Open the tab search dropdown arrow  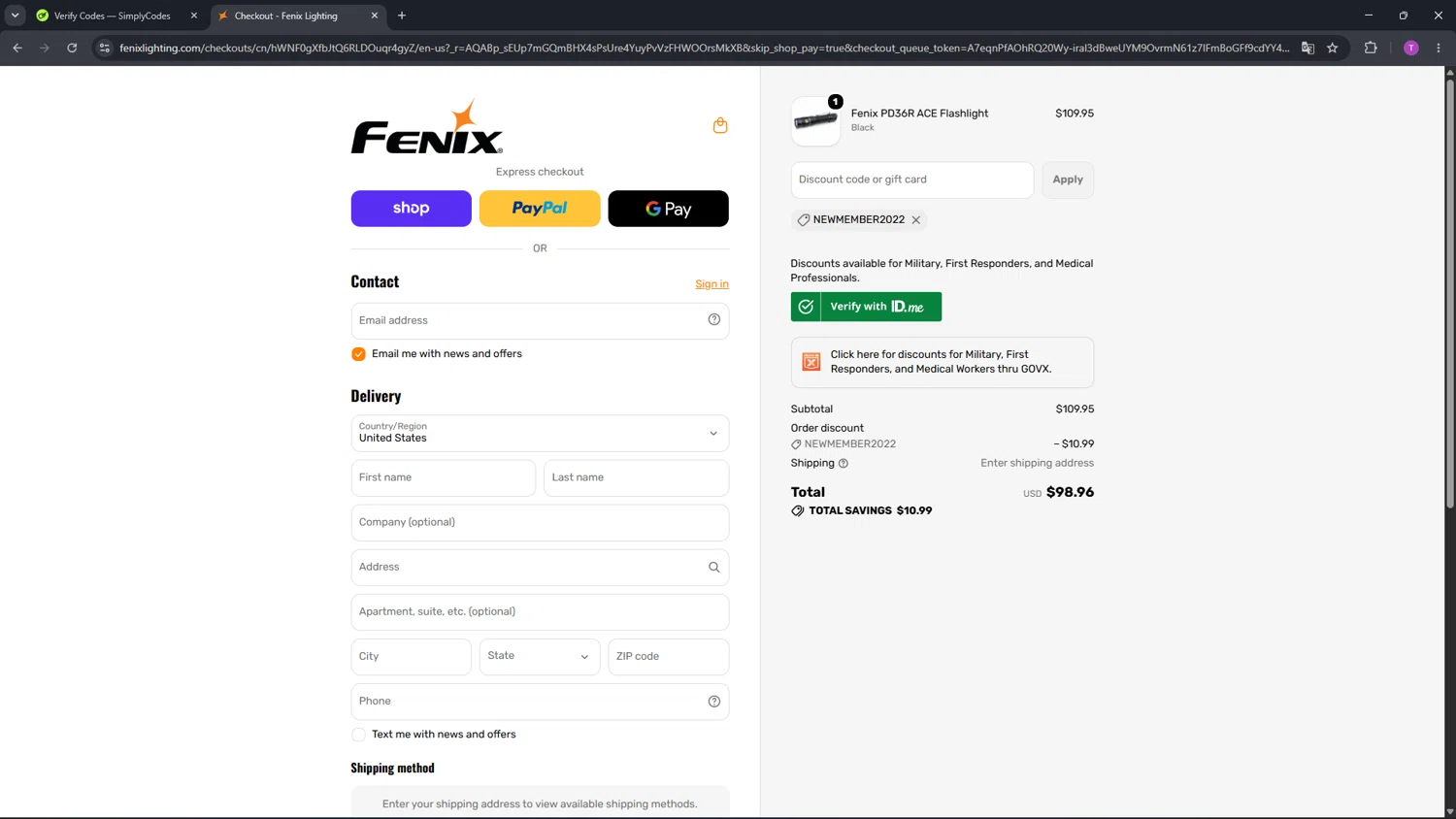[15, 16]
